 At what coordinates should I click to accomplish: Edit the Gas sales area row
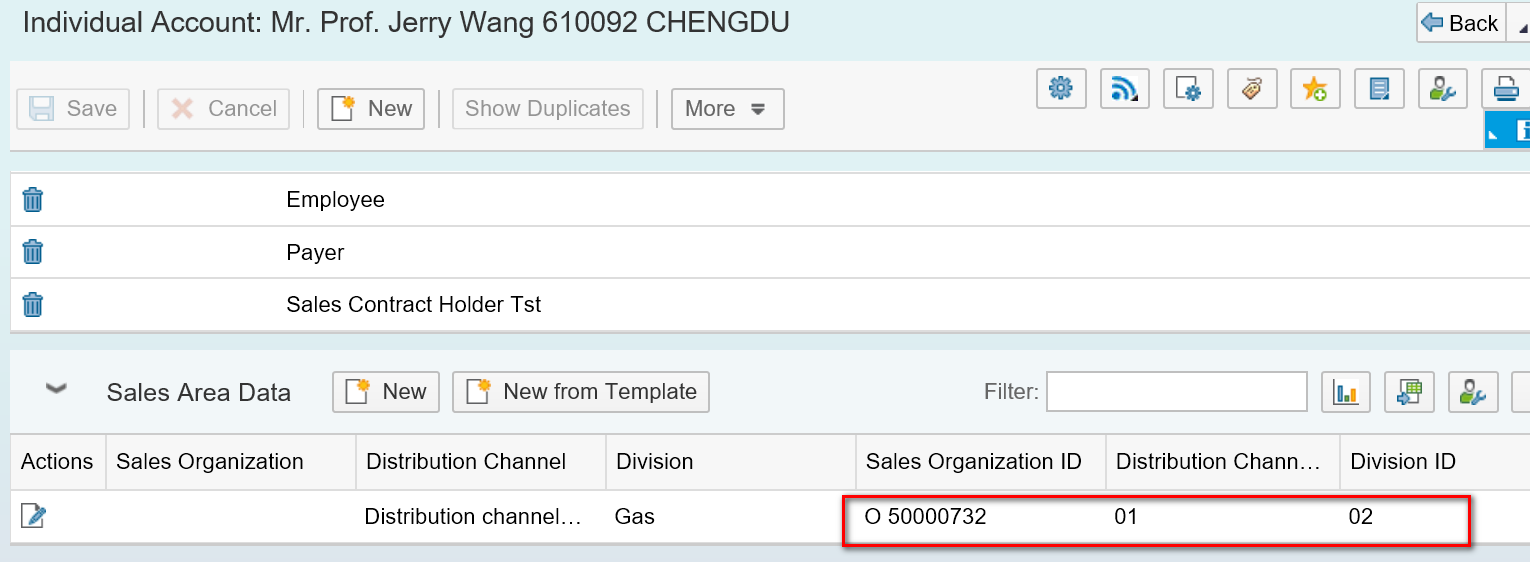[34, 516]
